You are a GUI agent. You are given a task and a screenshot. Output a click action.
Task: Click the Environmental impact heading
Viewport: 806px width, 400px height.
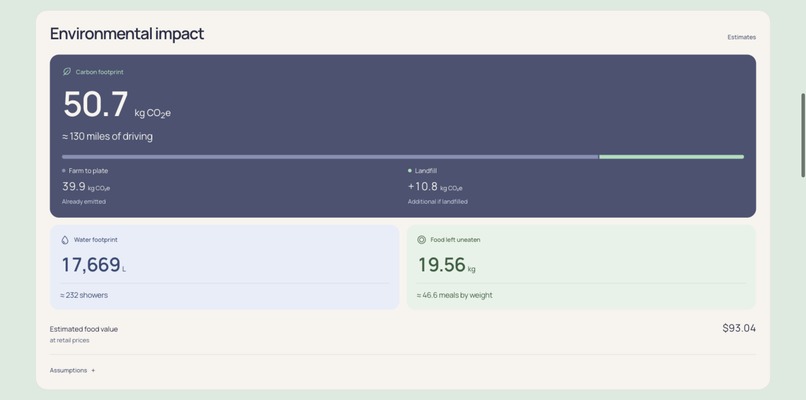pyautogui.click(x=127, y=34)
